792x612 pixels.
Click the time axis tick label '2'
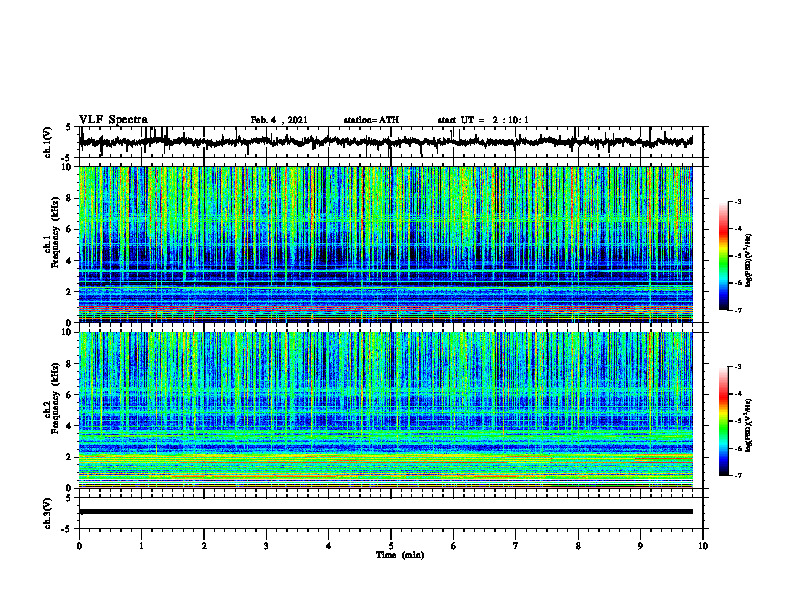pos(204,546)
